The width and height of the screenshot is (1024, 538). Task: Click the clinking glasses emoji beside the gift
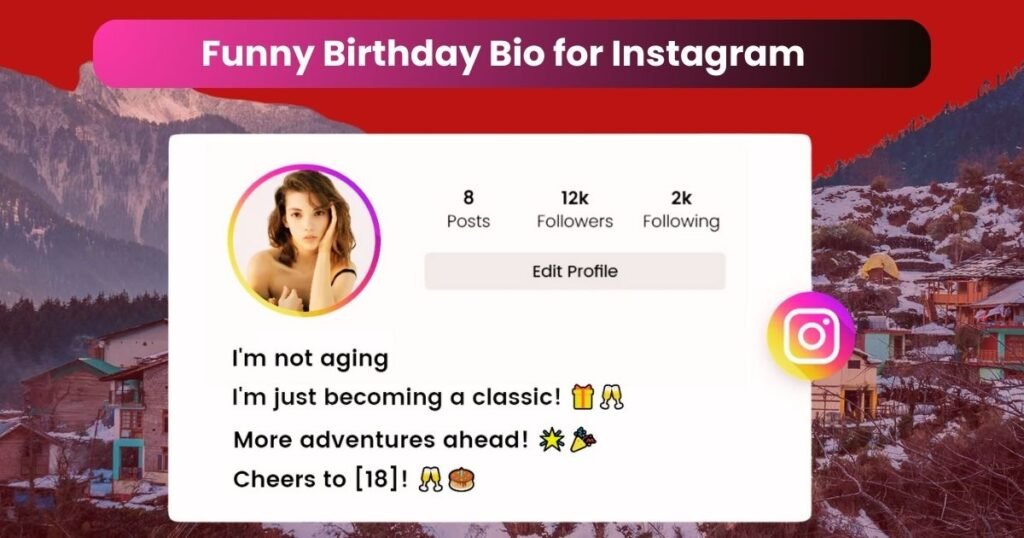611,397
